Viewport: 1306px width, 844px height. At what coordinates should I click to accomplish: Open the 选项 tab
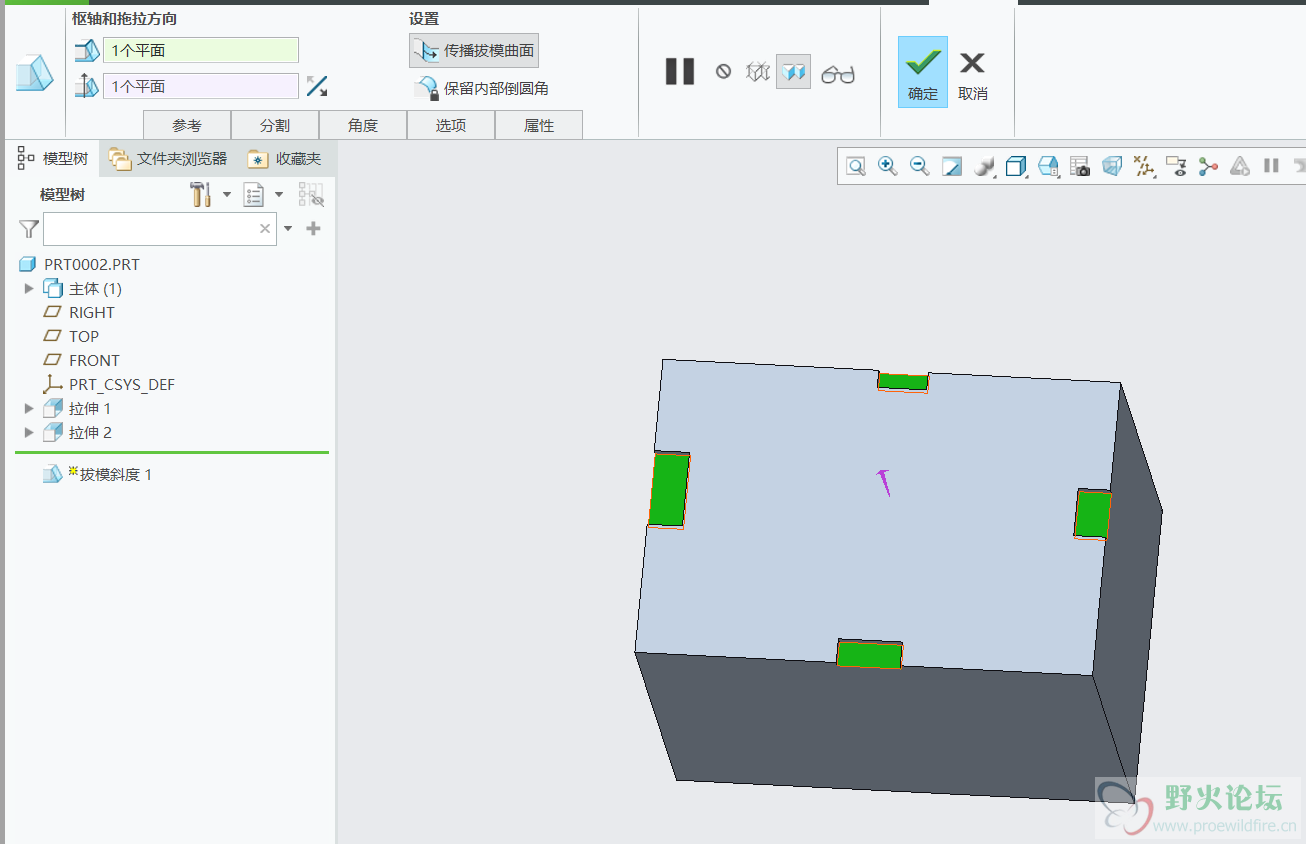451,125
